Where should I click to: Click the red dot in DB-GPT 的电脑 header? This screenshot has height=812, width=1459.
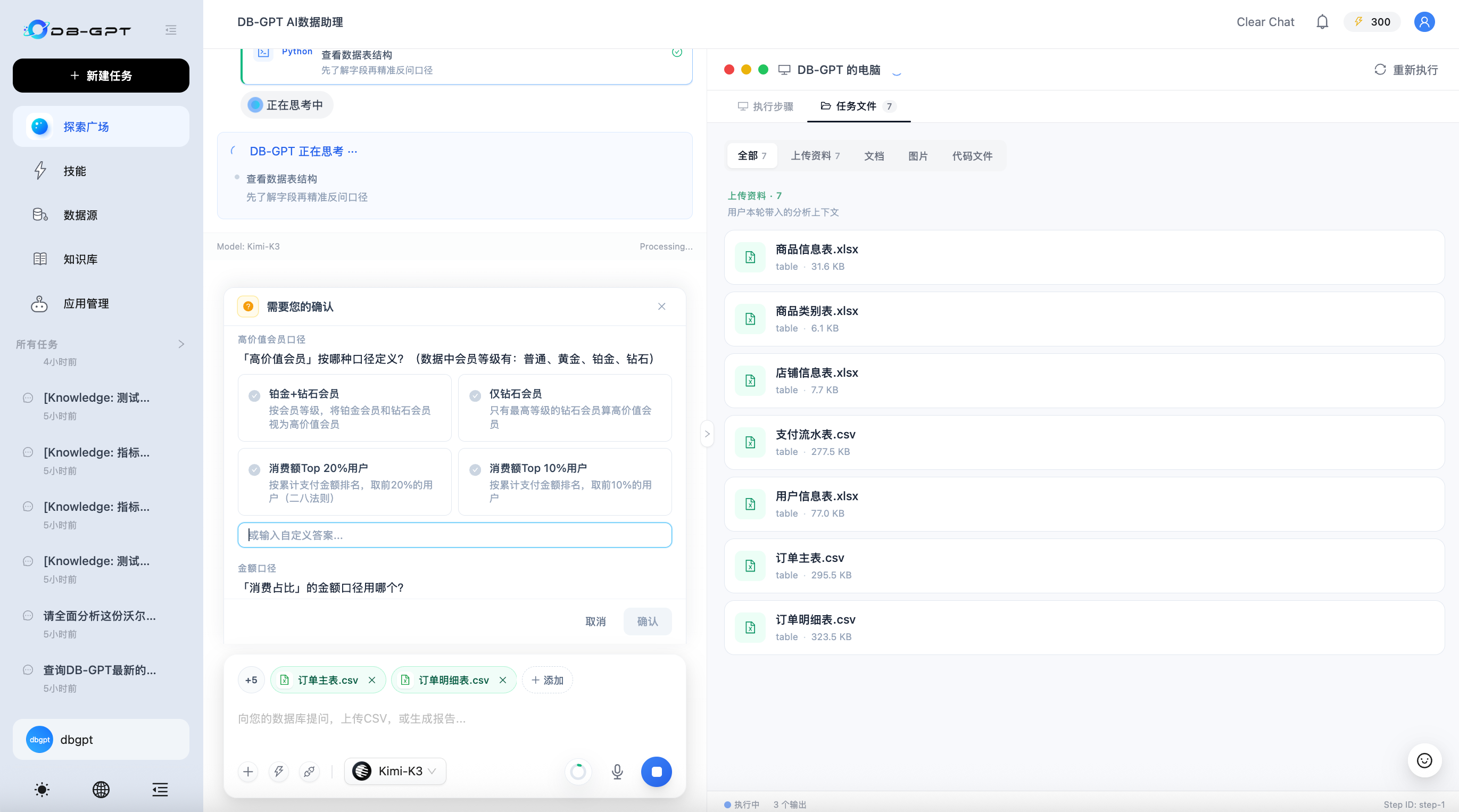click(729, 70)
